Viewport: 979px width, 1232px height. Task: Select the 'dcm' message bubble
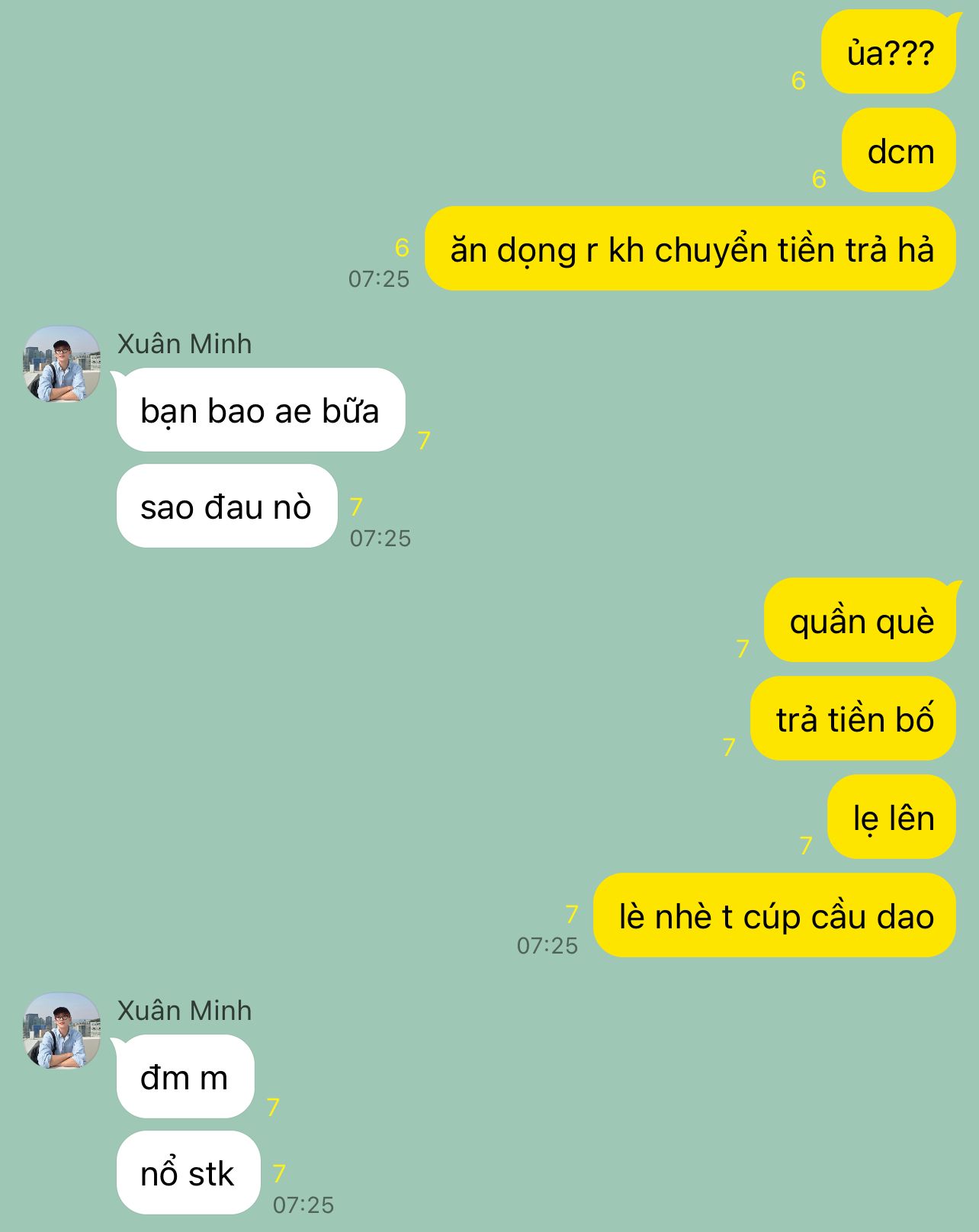[899, 150]
